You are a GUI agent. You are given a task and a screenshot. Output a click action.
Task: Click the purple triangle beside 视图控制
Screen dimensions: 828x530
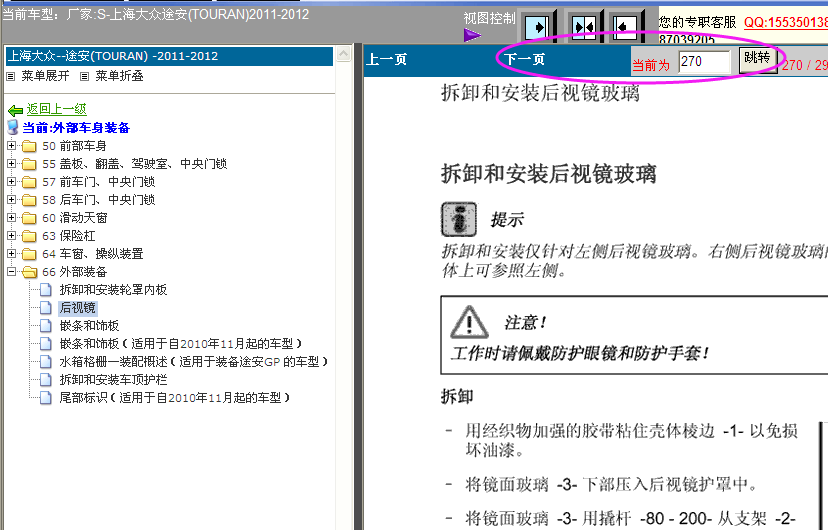click(x=472, y=35)
